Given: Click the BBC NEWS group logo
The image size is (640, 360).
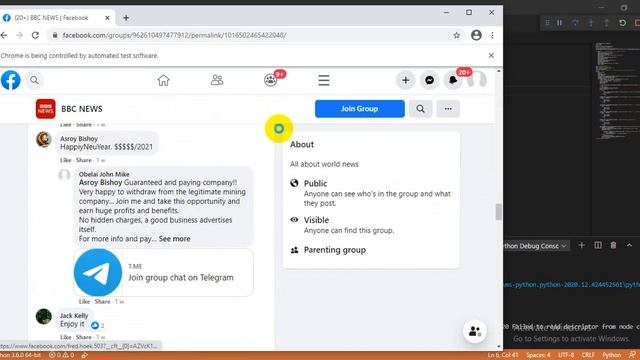Looking at the screenshot, I should click(45, 109).
